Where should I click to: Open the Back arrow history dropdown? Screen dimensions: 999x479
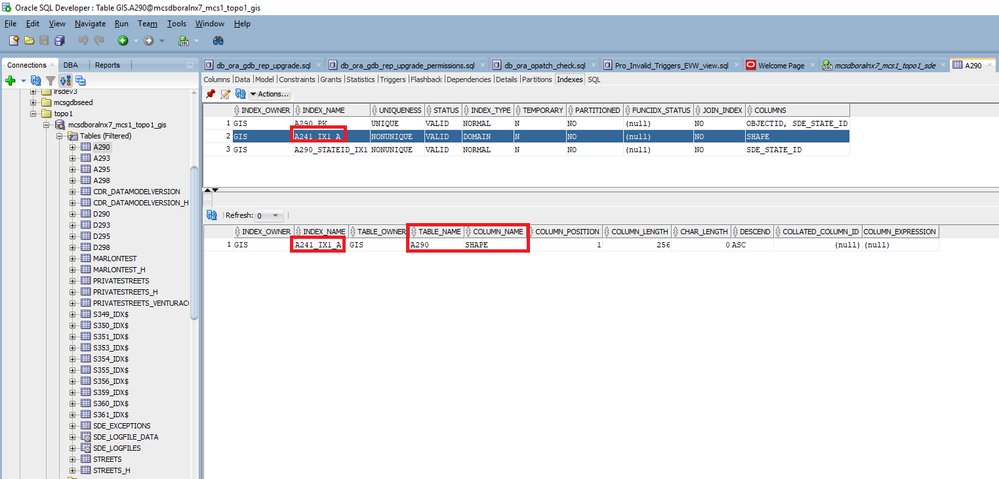tap(136, 41)
